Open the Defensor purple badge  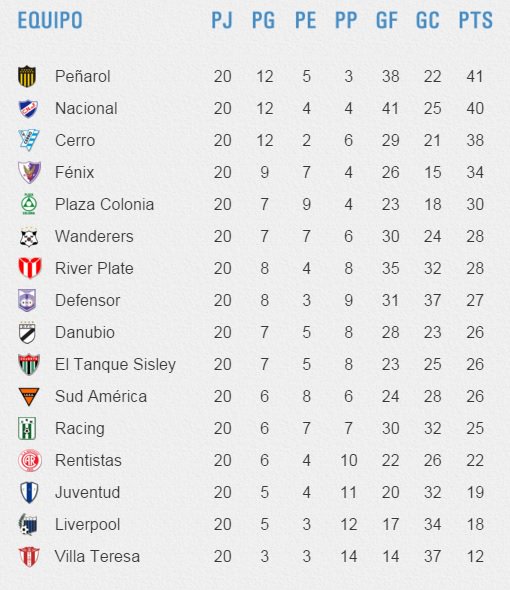(27, 300)
